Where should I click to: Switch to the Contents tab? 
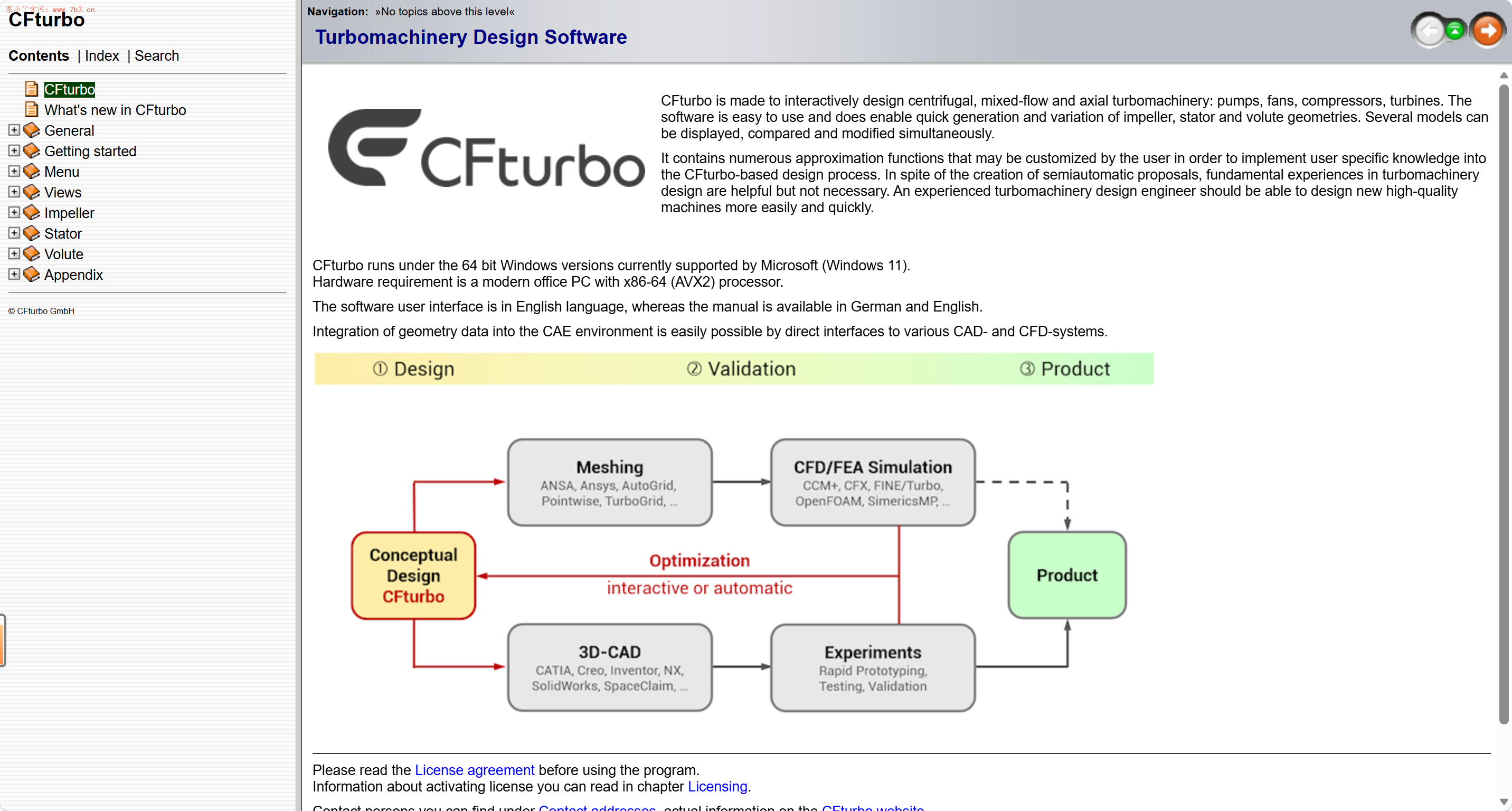[39, 56]
